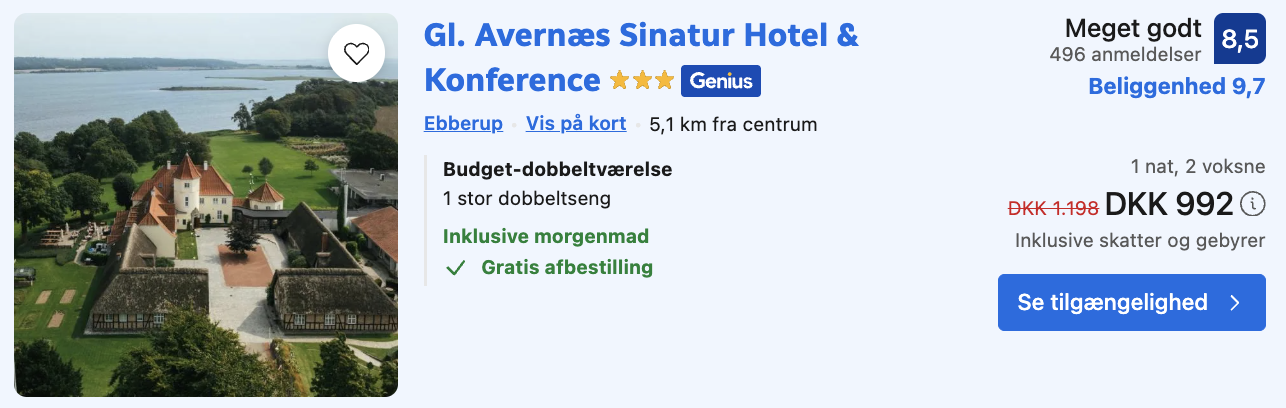Click the crossed-out DKK 1.198 price
The image size is (1286, 408).
[x=1053, y=208]
